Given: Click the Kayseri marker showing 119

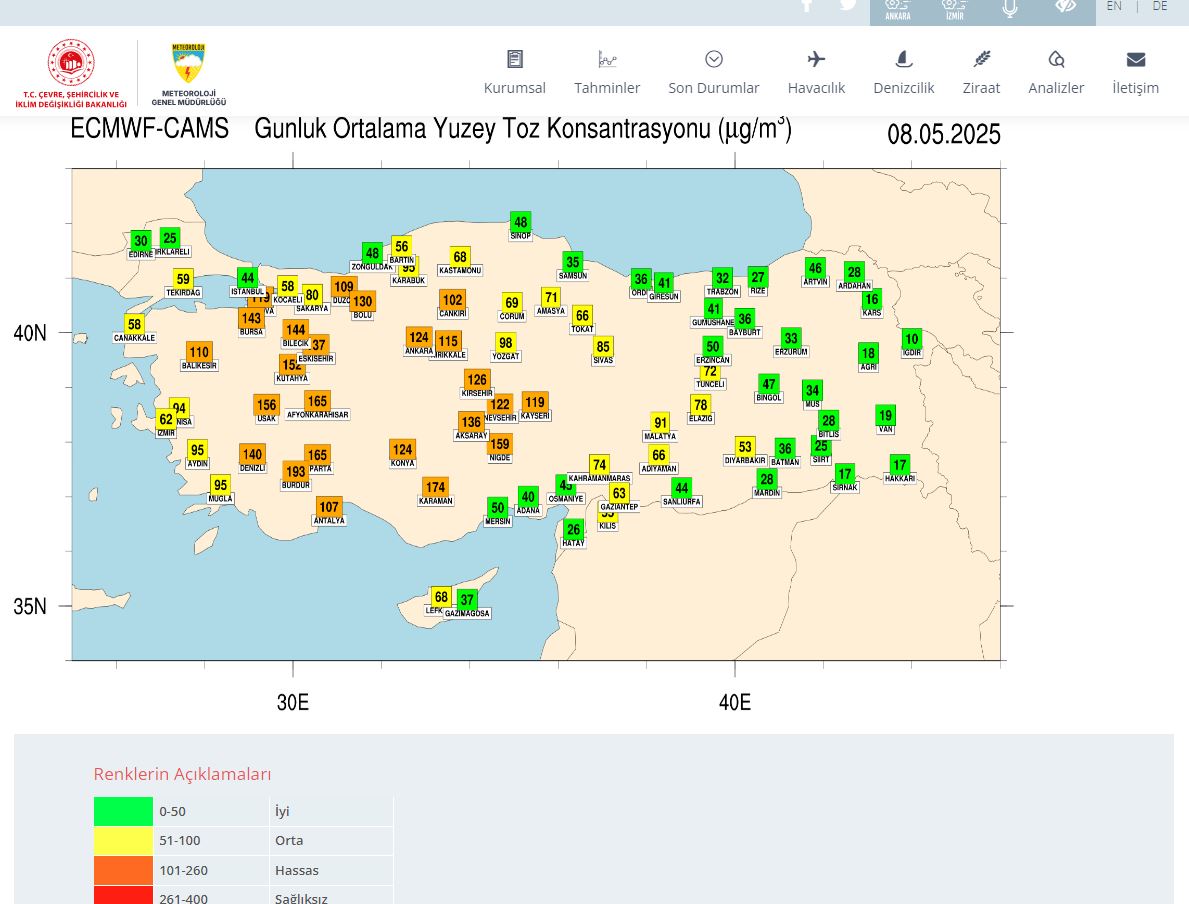Looking at the screenshot, I should point(535,402).
